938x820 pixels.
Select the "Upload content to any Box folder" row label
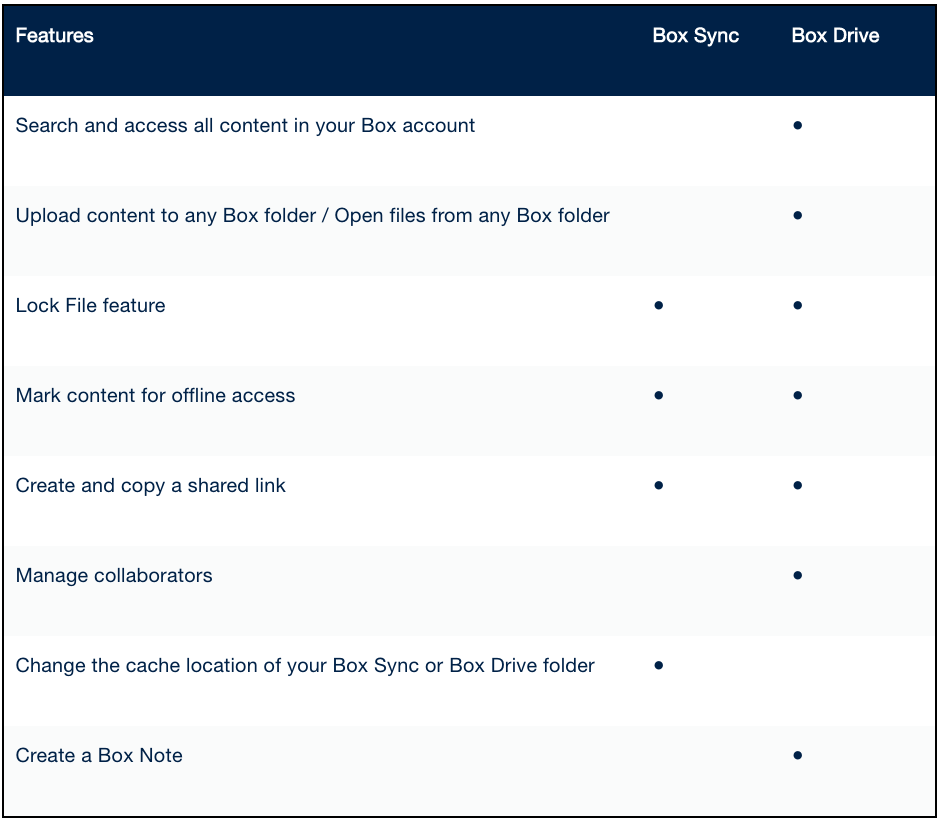click(313, 215)
